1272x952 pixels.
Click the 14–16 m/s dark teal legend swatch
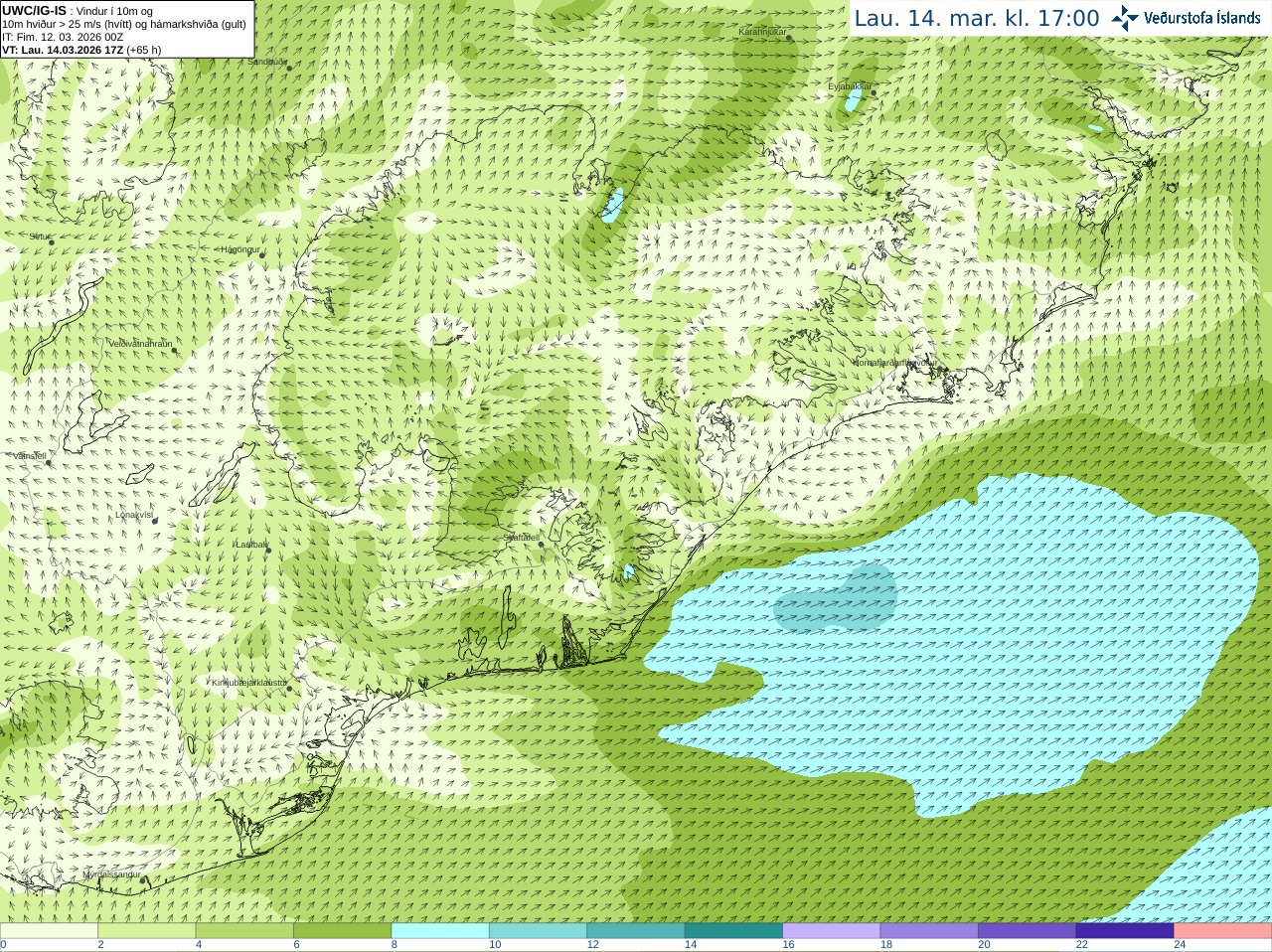click(734, 931)
